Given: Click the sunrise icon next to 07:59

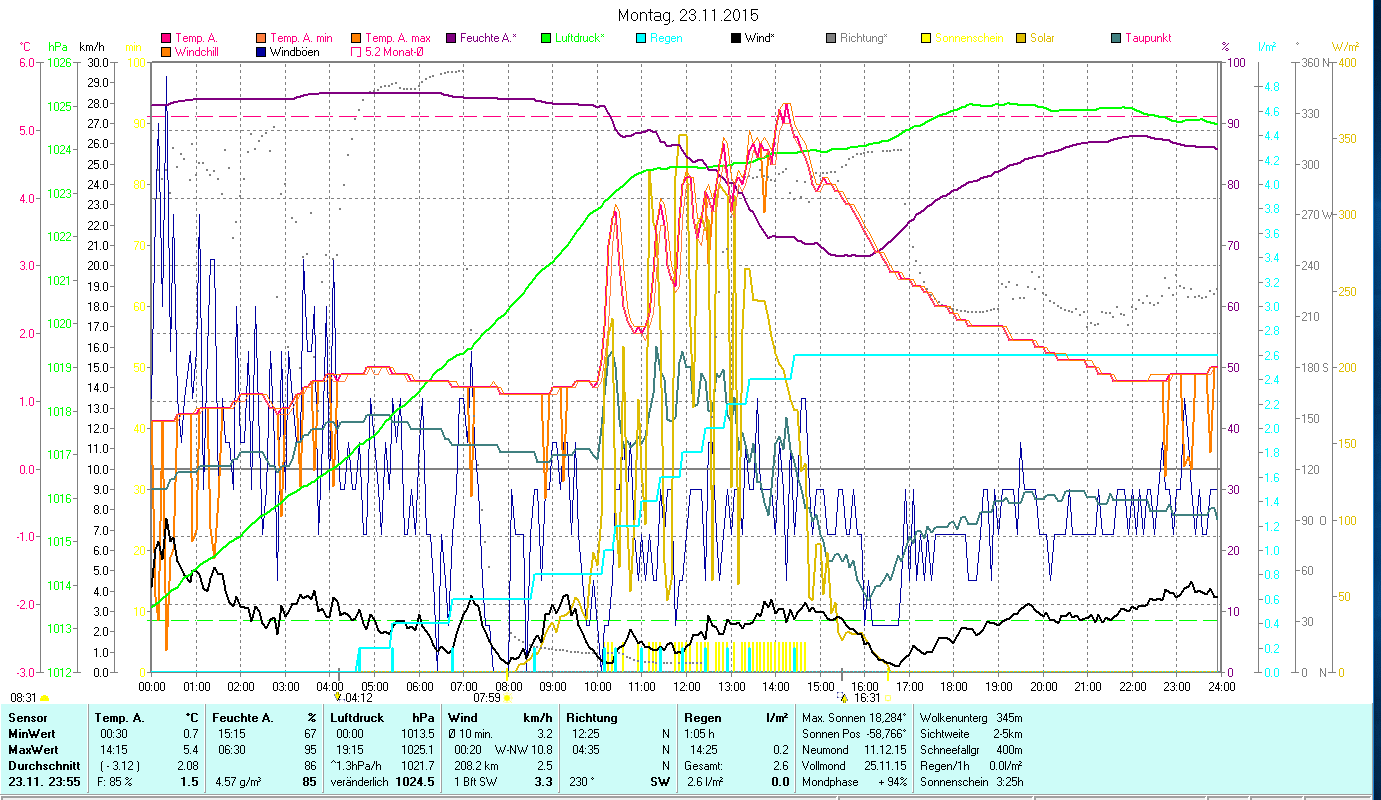Looking at the screenshot, I should click(x=507, y=698).
